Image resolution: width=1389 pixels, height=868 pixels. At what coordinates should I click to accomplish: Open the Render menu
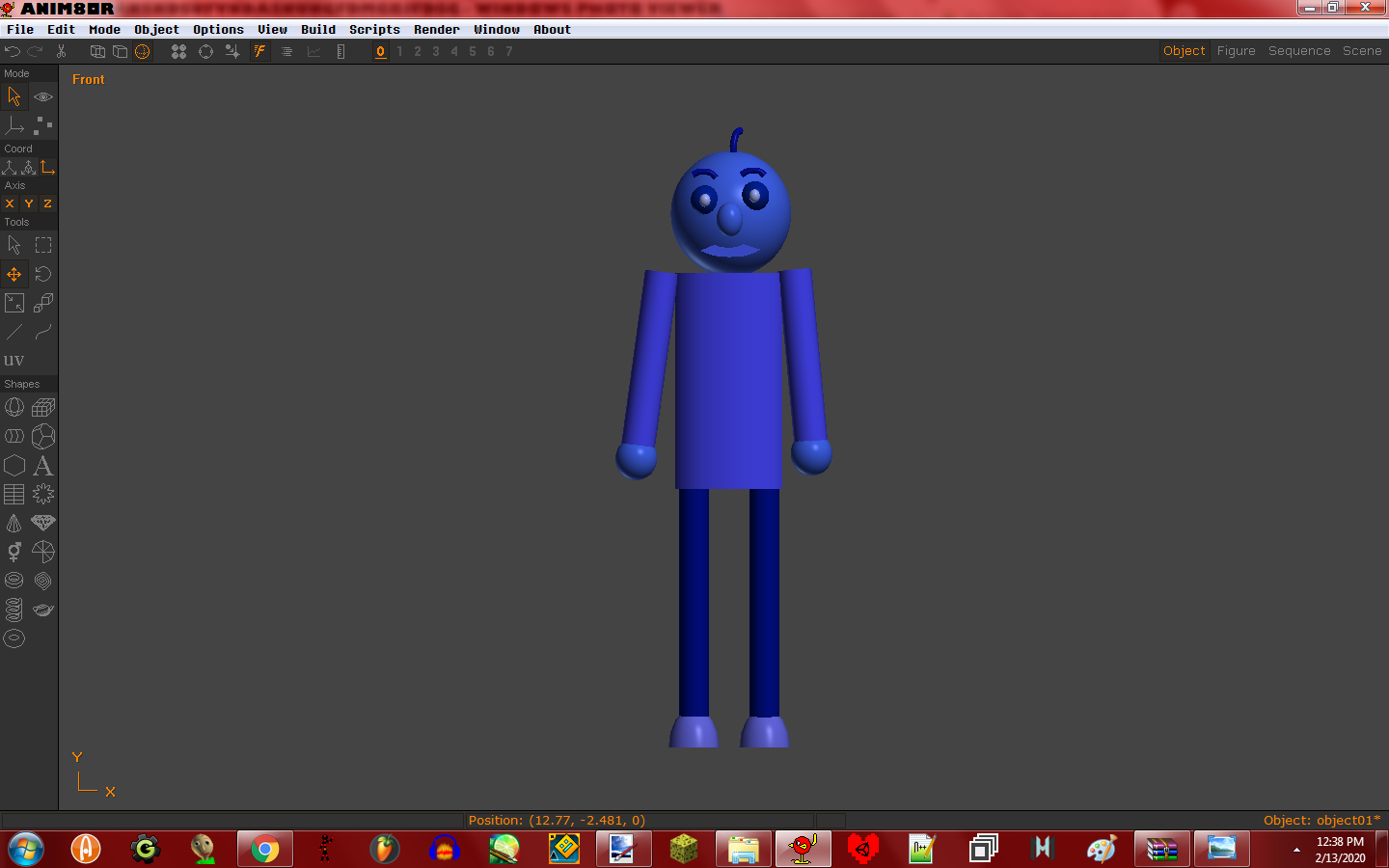[437, 30]
